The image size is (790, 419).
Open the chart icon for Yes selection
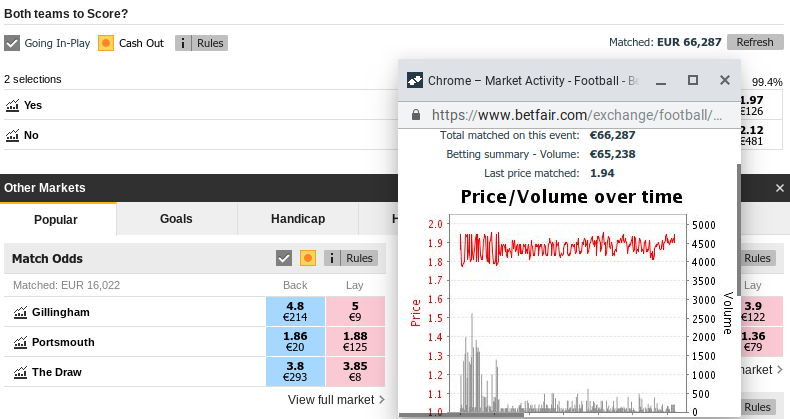[12, 105]
